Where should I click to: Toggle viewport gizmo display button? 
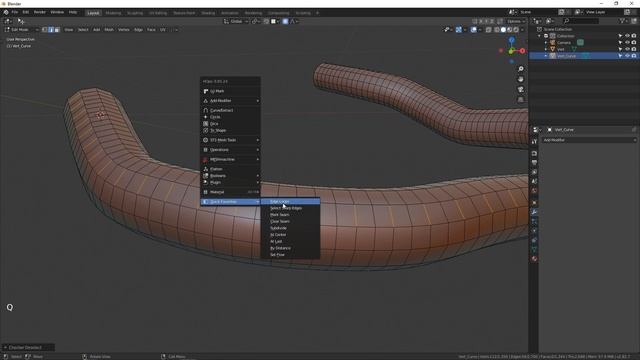tap(458, 30)
